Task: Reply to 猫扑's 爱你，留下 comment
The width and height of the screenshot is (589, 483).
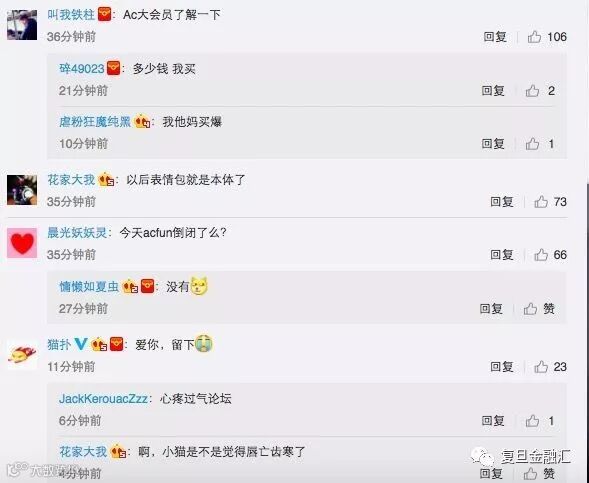Action: (x=501, y=367)
